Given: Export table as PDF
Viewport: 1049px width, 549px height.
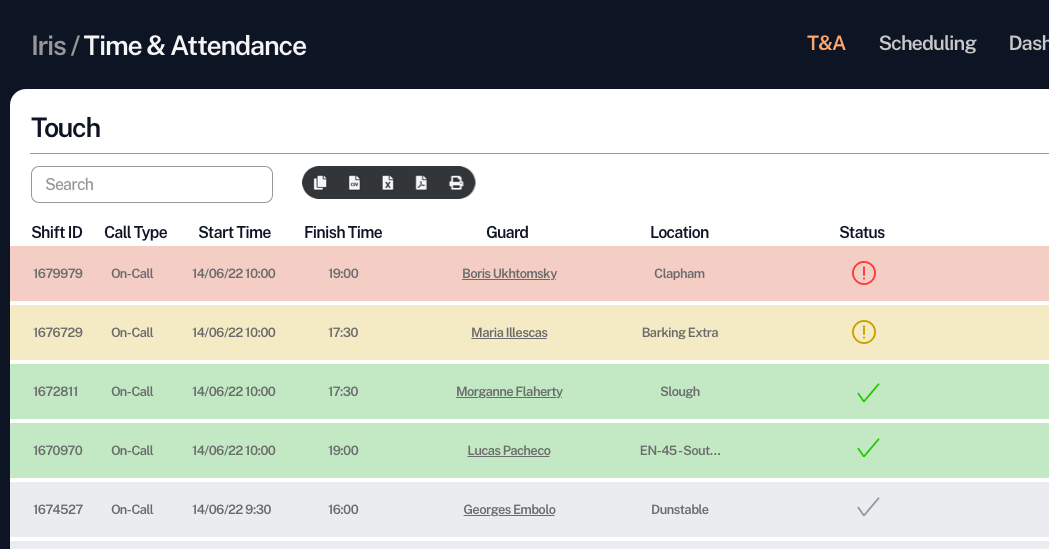Looking at the screenshot, I should pyautogui.click(x=422, y=183).
